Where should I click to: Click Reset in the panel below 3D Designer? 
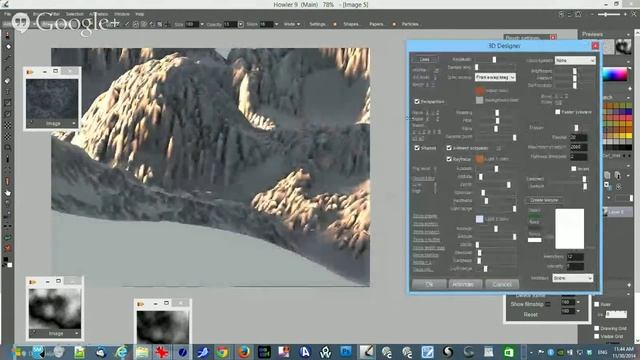531,314
